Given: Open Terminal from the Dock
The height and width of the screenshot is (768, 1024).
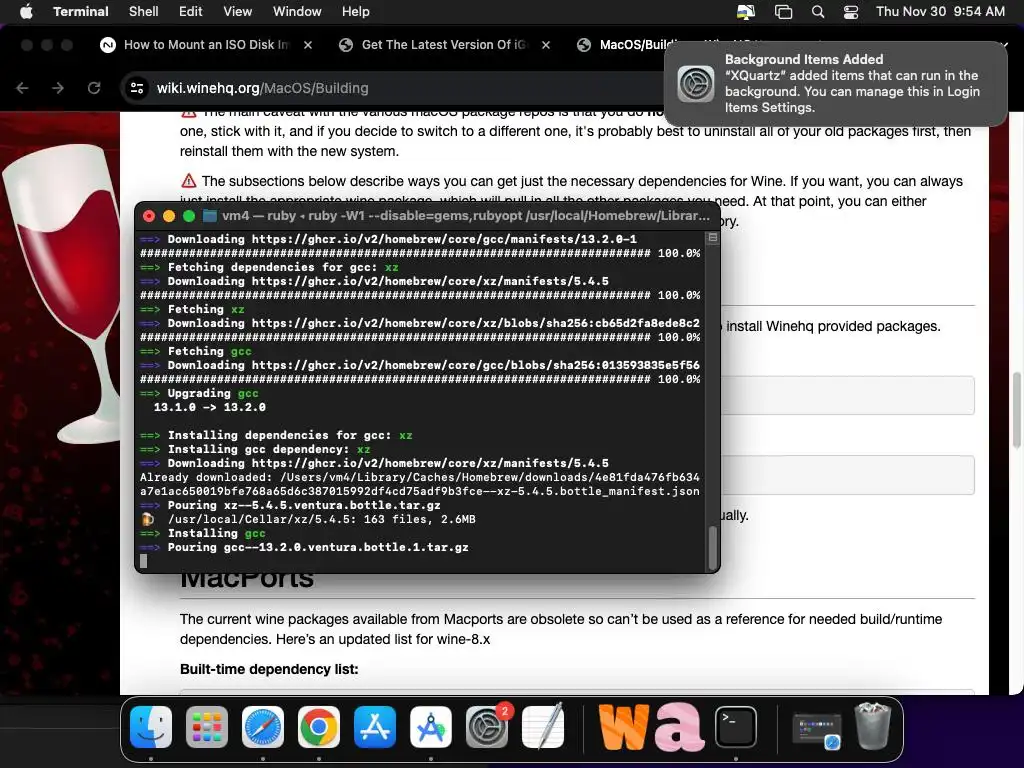Looking at the screenshot, I should (735, 727).
